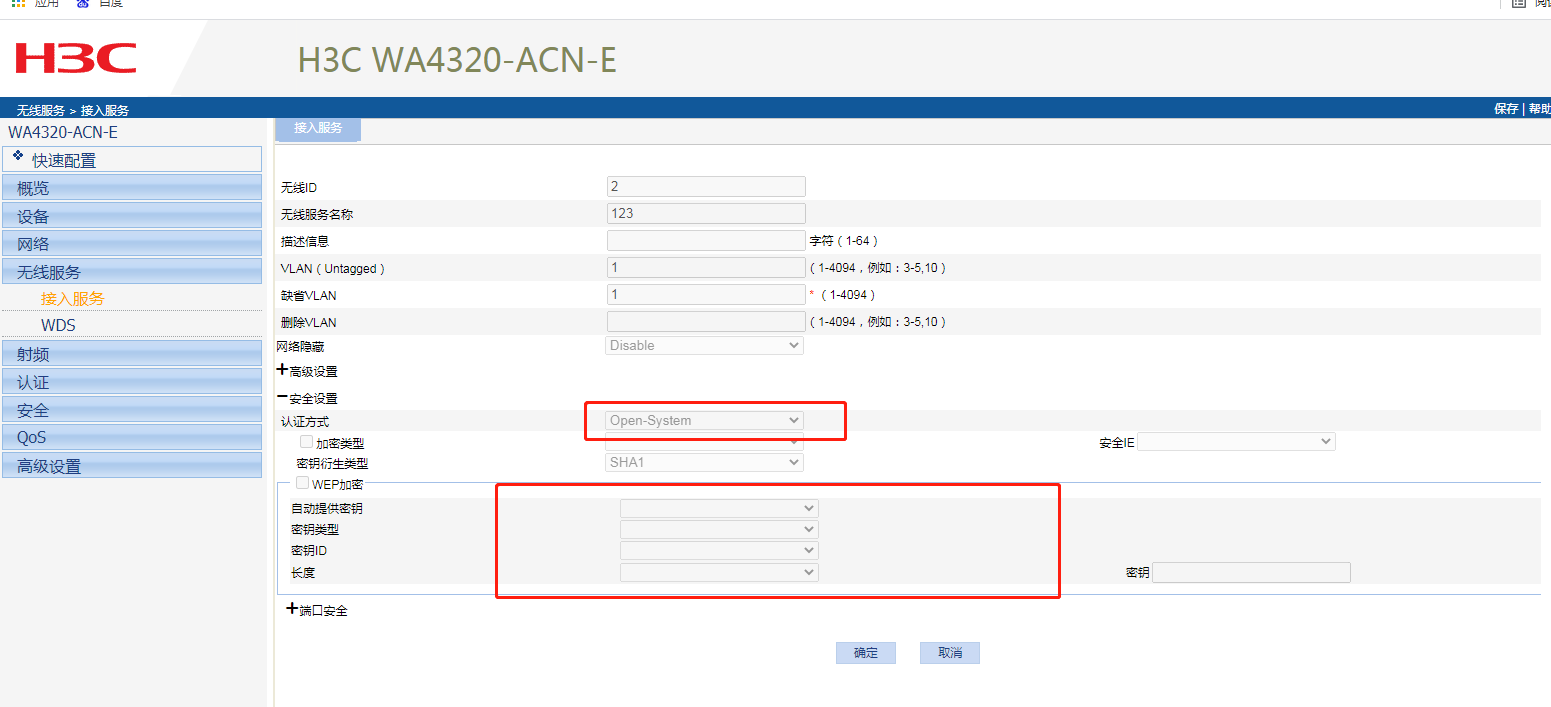Select 接入服务 in the sidebar

[x=73, y=298]
